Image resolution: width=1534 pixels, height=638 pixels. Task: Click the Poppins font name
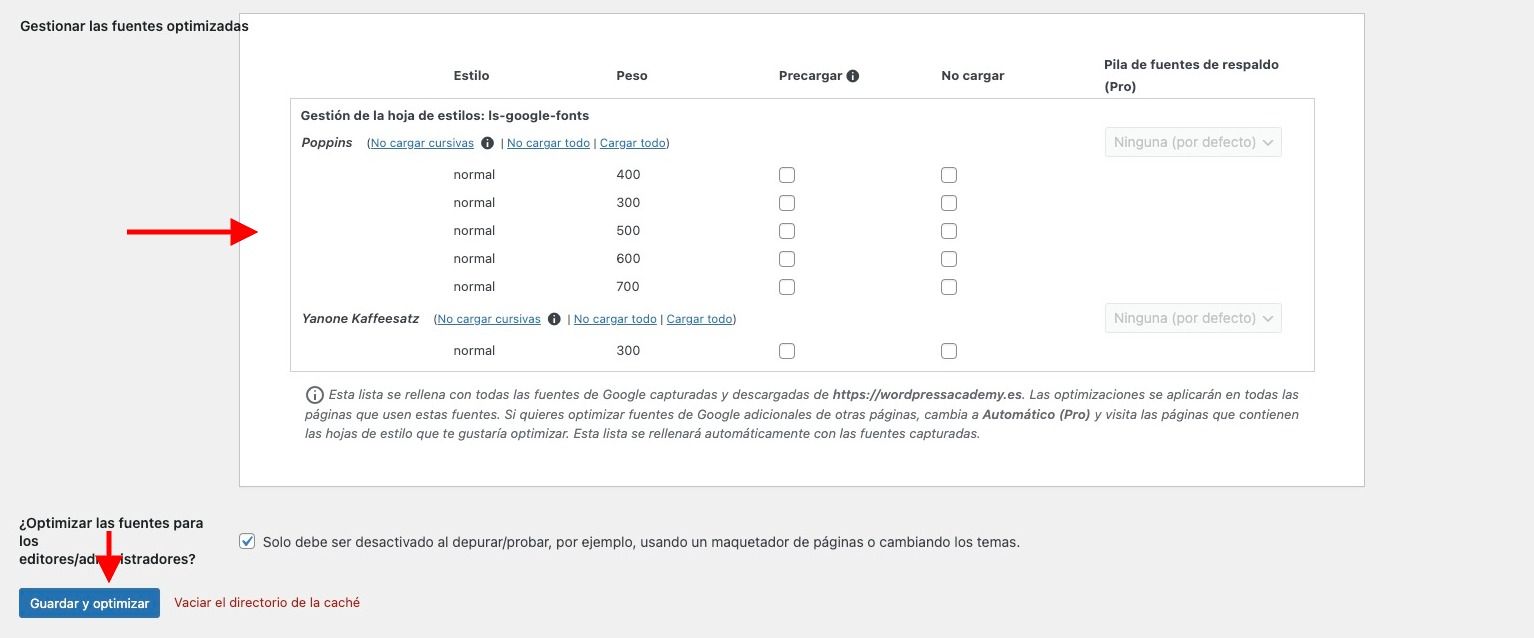tap(327, 143)
